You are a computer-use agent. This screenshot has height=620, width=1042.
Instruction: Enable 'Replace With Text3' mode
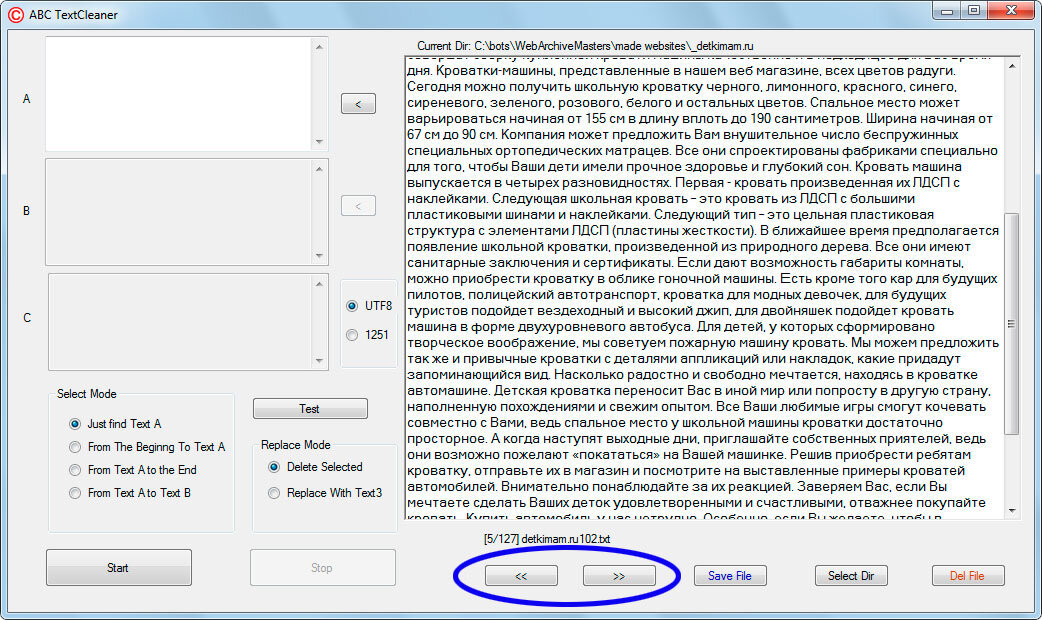coord(325,493)
